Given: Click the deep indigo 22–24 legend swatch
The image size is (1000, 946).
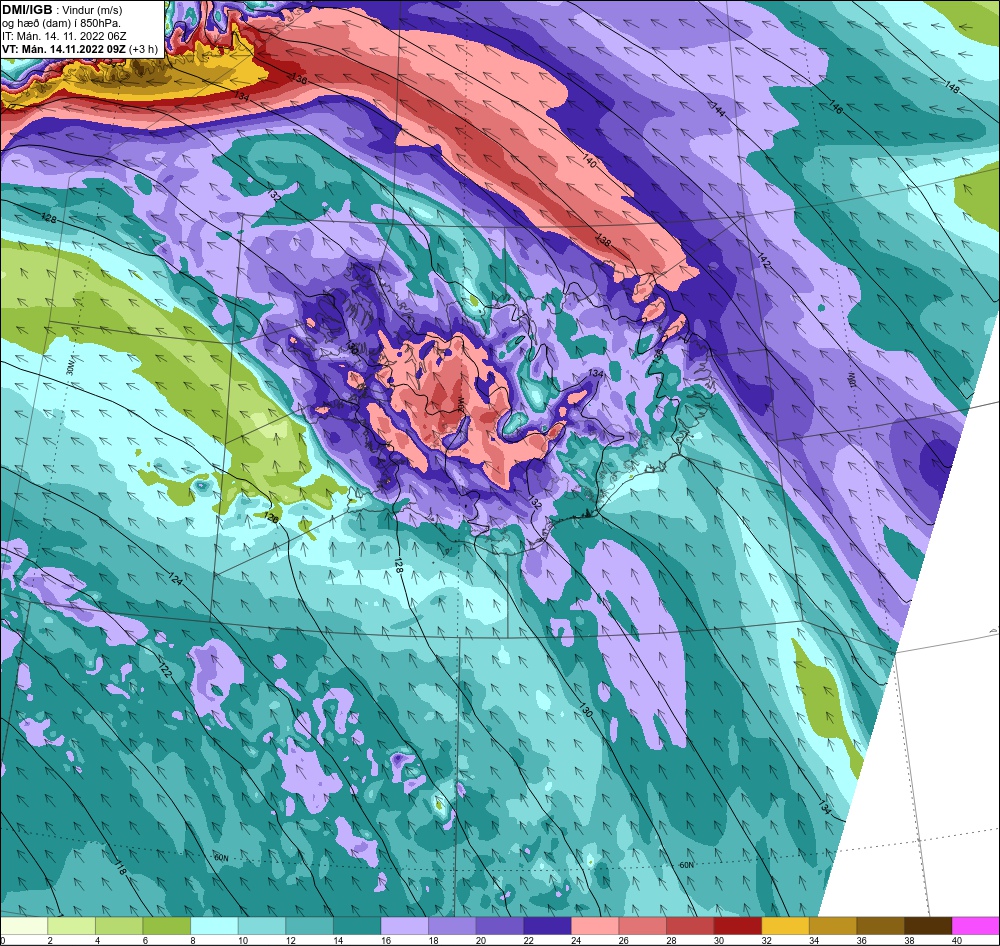Looking at the screenshot, I should pyautogui.click(x=547, y=926).
